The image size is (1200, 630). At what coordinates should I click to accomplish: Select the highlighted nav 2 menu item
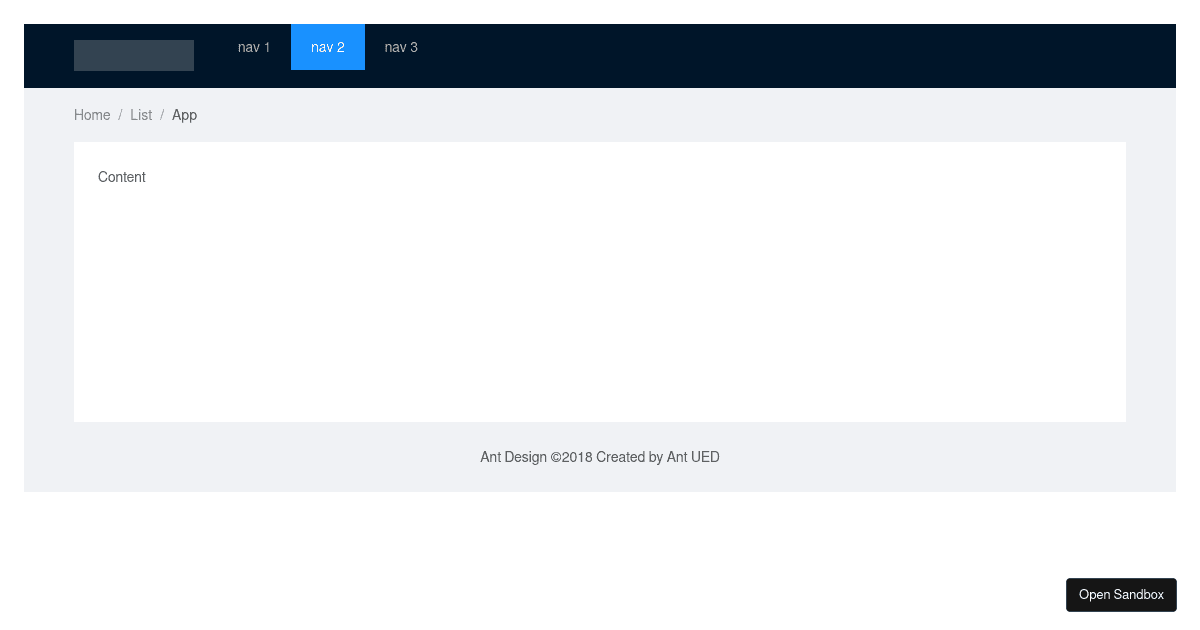click(328, 47)
